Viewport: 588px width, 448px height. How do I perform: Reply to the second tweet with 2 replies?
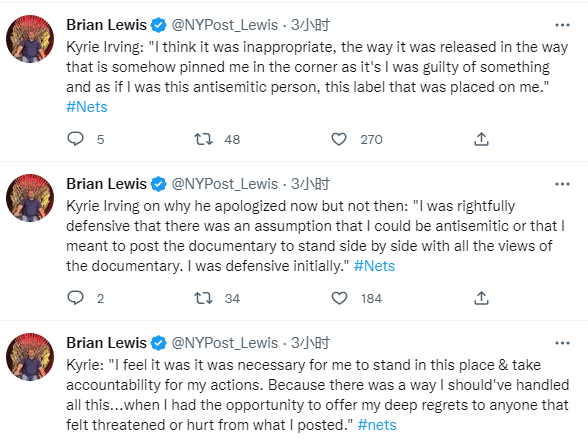pyautogui.click(x=75, y=298)
